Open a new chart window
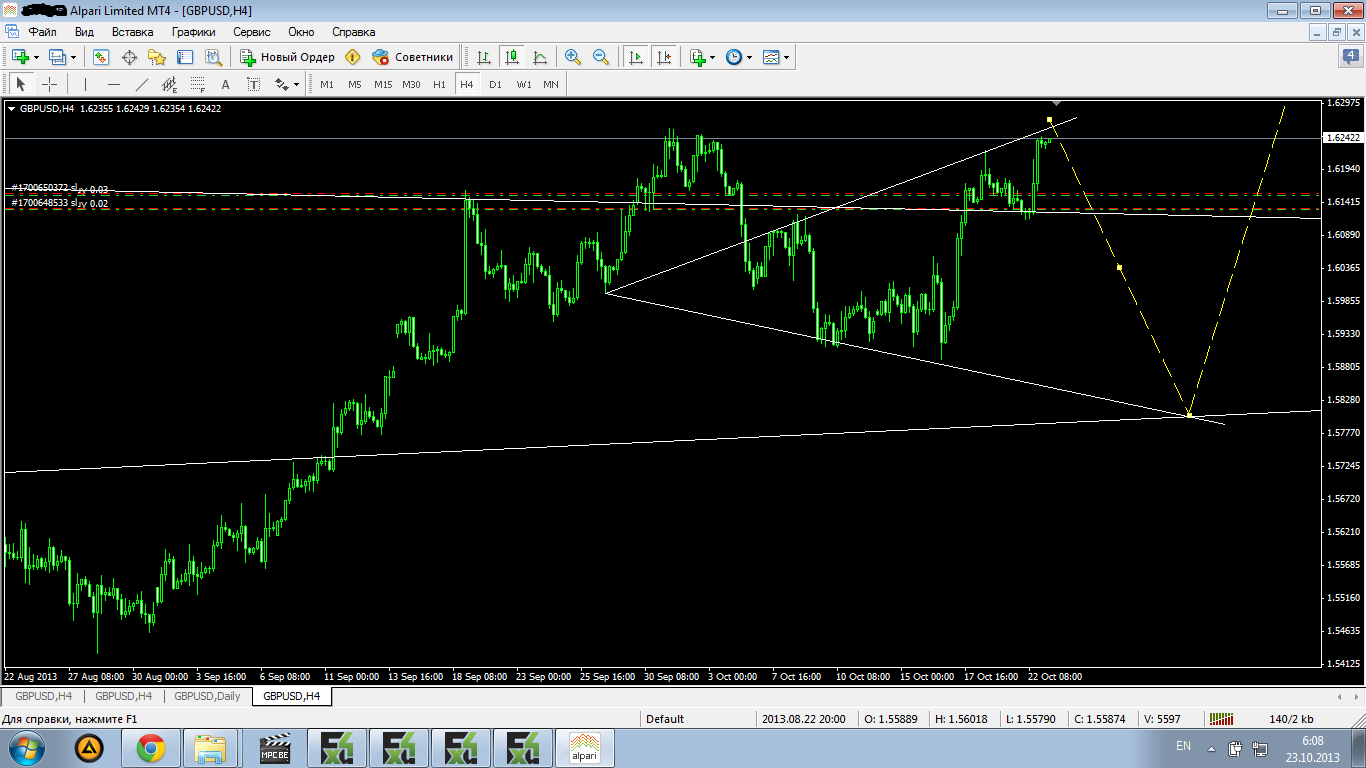This screenshot has width=1366, height=768. (19, 57)
